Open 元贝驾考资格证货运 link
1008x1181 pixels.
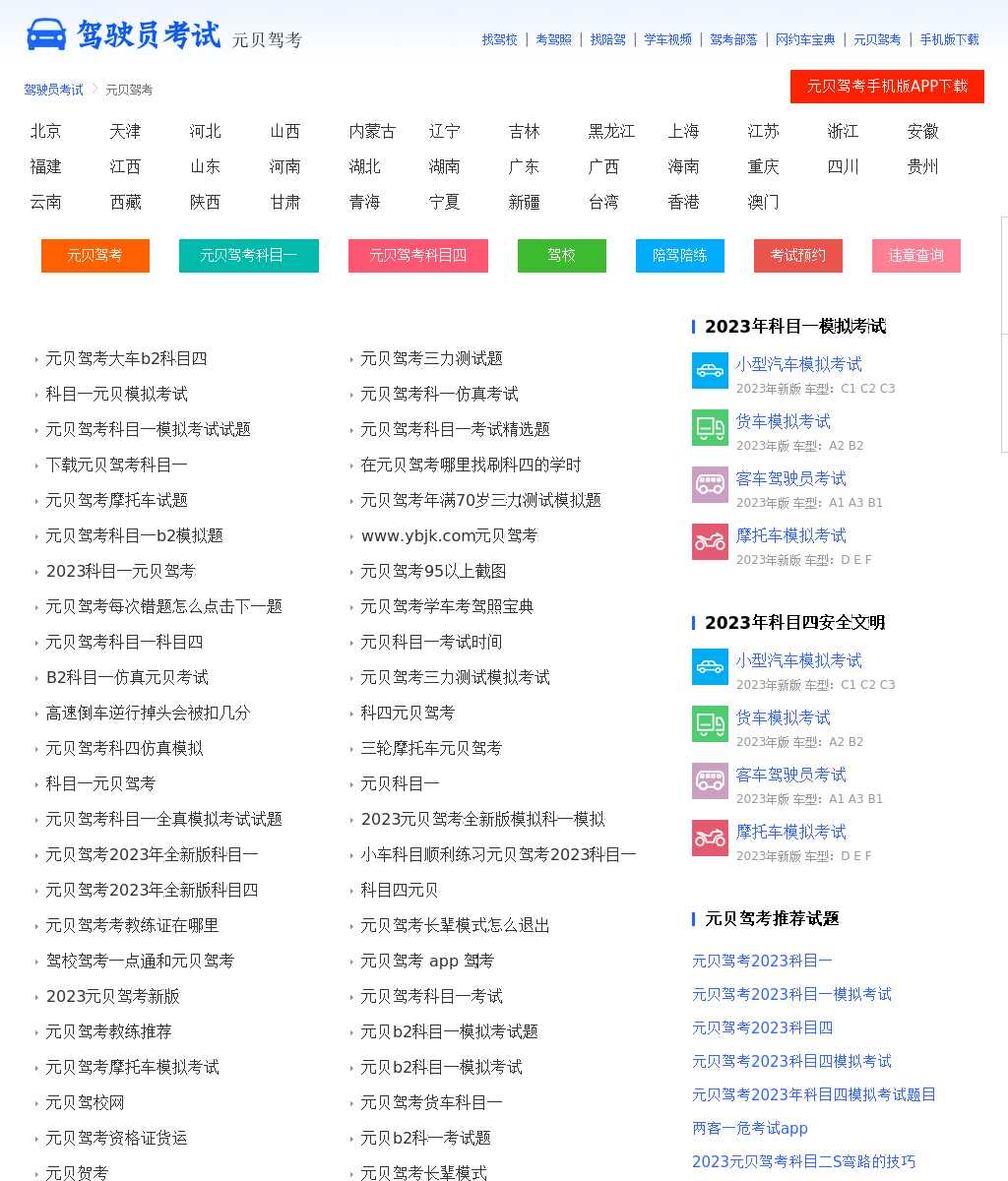116,1138
